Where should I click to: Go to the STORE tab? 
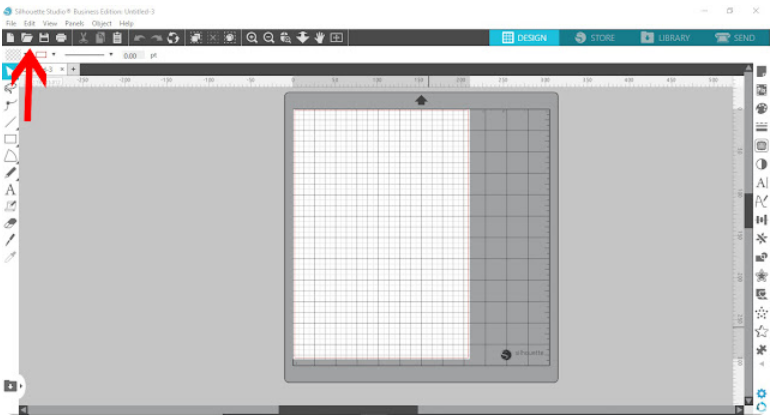coord(595,38)
